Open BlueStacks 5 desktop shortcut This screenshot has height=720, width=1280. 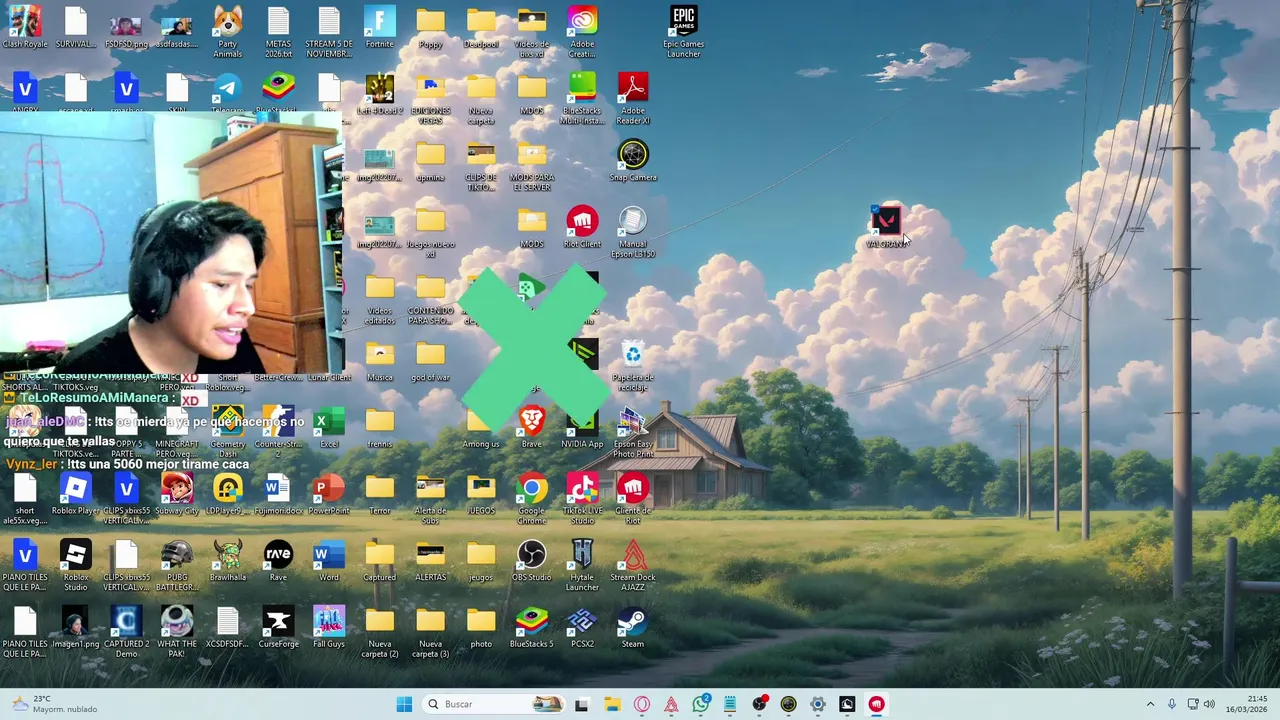pyautogui.click(x=532, y=627)
